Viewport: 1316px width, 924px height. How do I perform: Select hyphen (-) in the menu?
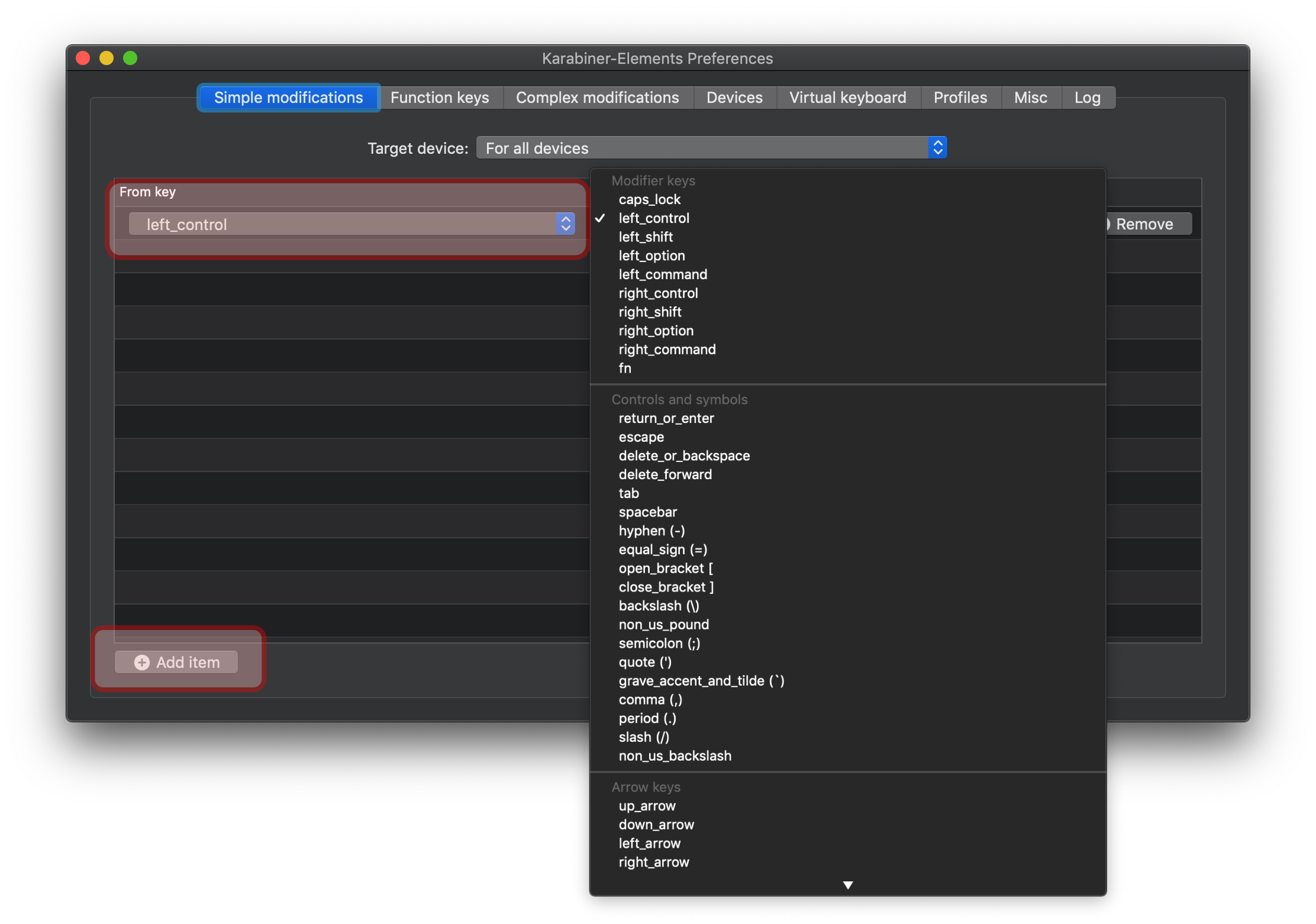847,531
